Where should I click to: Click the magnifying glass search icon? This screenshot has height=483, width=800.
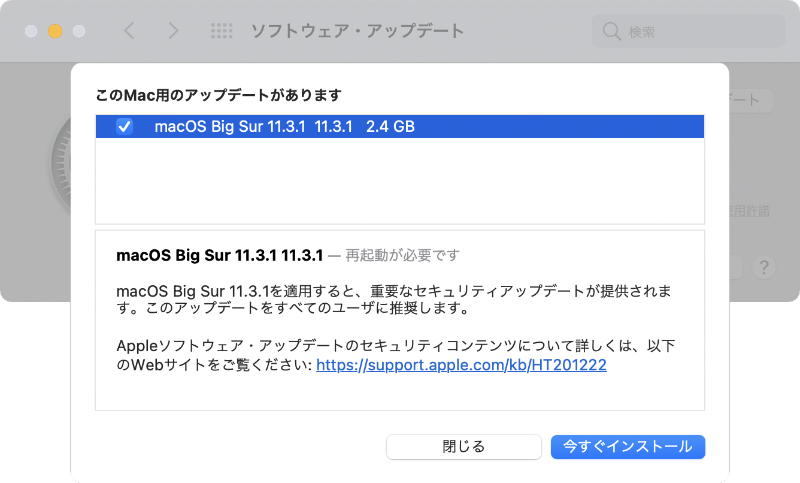(611, 32)
